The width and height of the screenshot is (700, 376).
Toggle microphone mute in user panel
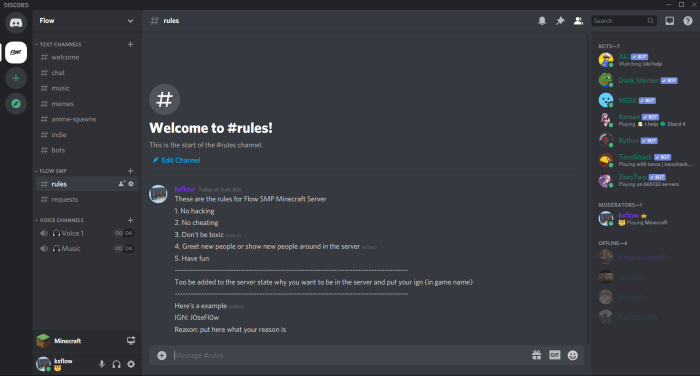point(102,364)
